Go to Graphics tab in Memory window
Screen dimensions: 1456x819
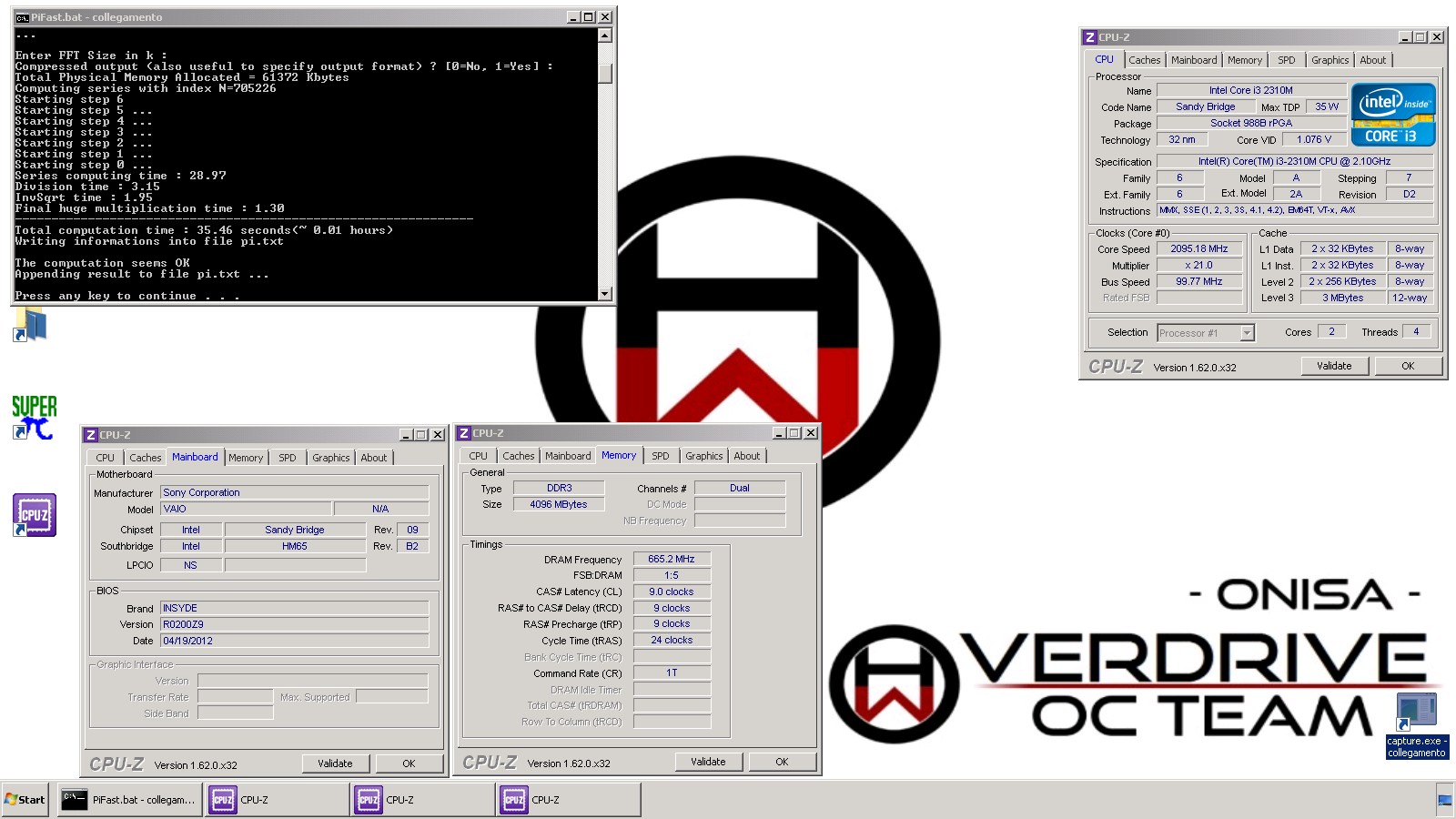click(x=703, y=456)
